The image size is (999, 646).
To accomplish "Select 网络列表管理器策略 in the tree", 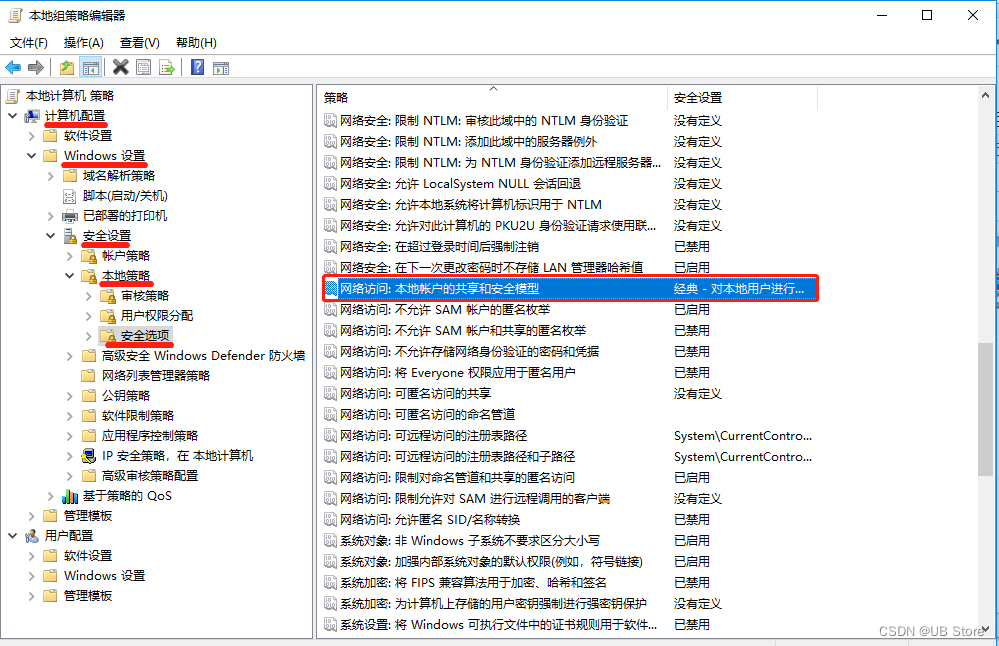I will pos(156,376).
